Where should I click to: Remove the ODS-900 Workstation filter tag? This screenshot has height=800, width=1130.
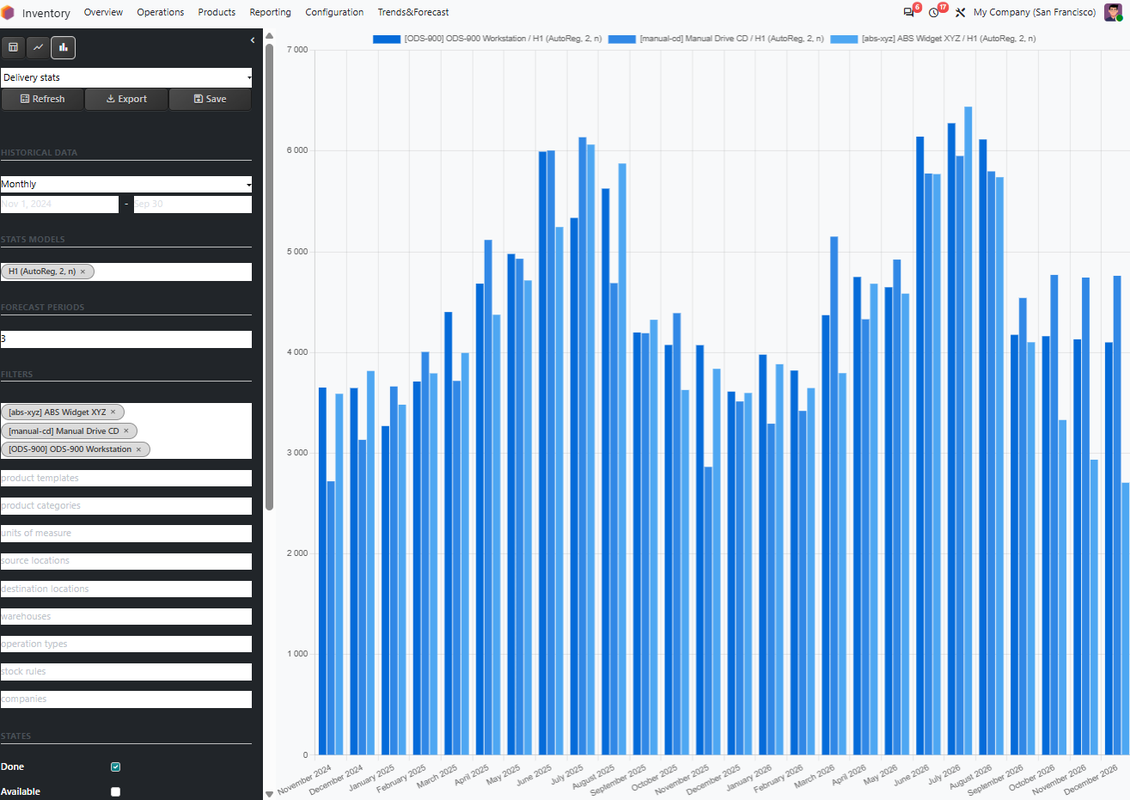point(139,449)
